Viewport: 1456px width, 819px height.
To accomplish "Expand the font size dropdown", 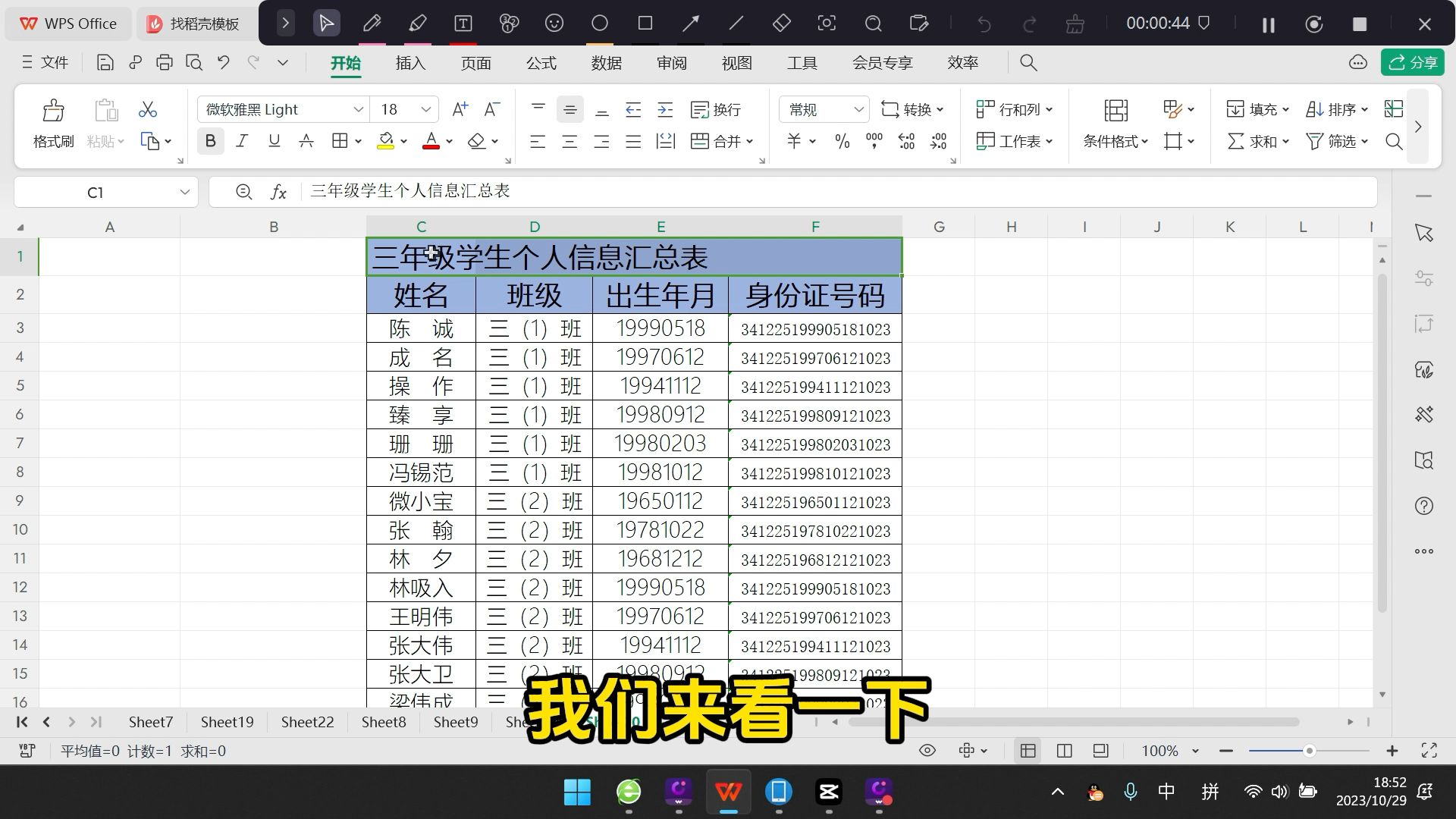I will (426, 110).
